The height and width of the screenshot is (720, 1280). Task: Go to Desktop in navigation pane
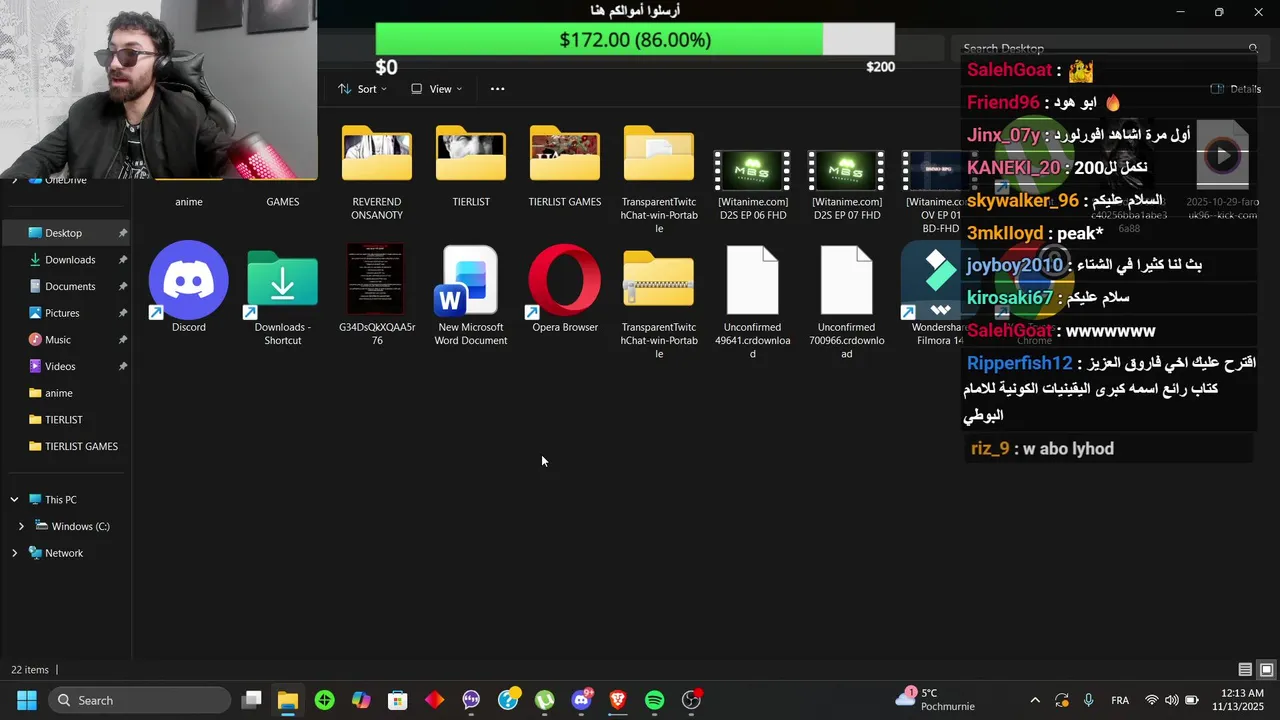(66, 233)
